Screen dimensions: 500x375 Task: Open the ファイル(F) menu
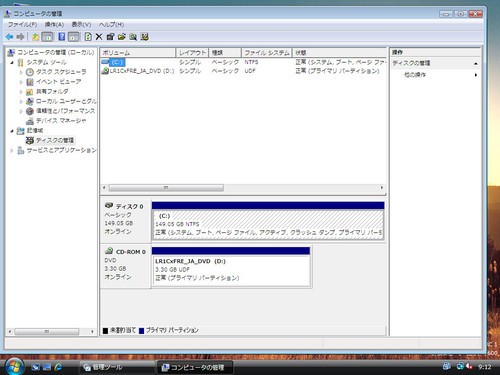pos(22,25)
